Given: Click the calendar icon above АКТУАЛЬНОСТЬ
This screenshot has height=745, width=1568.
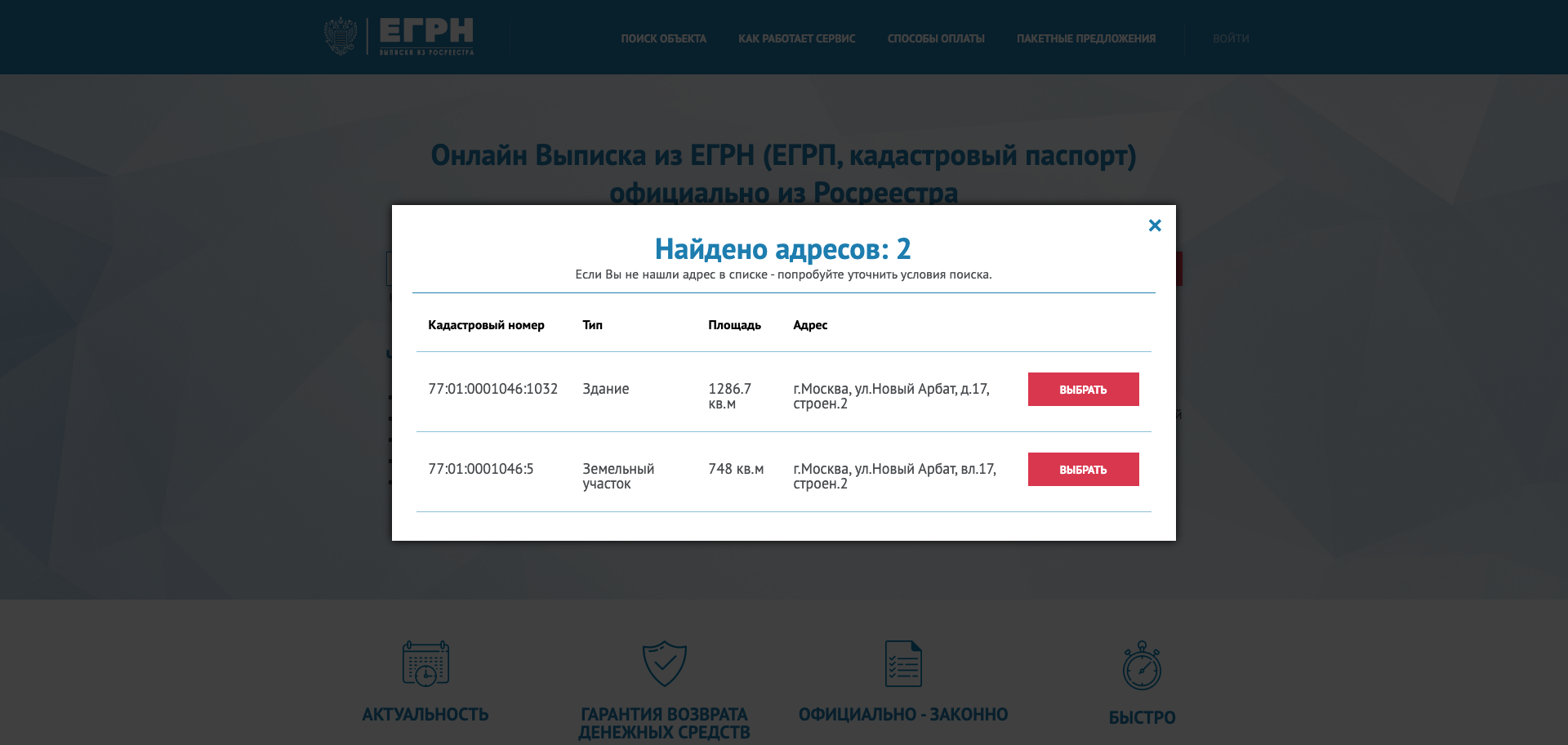Looking at the screenshot, I should click(425, 663).
